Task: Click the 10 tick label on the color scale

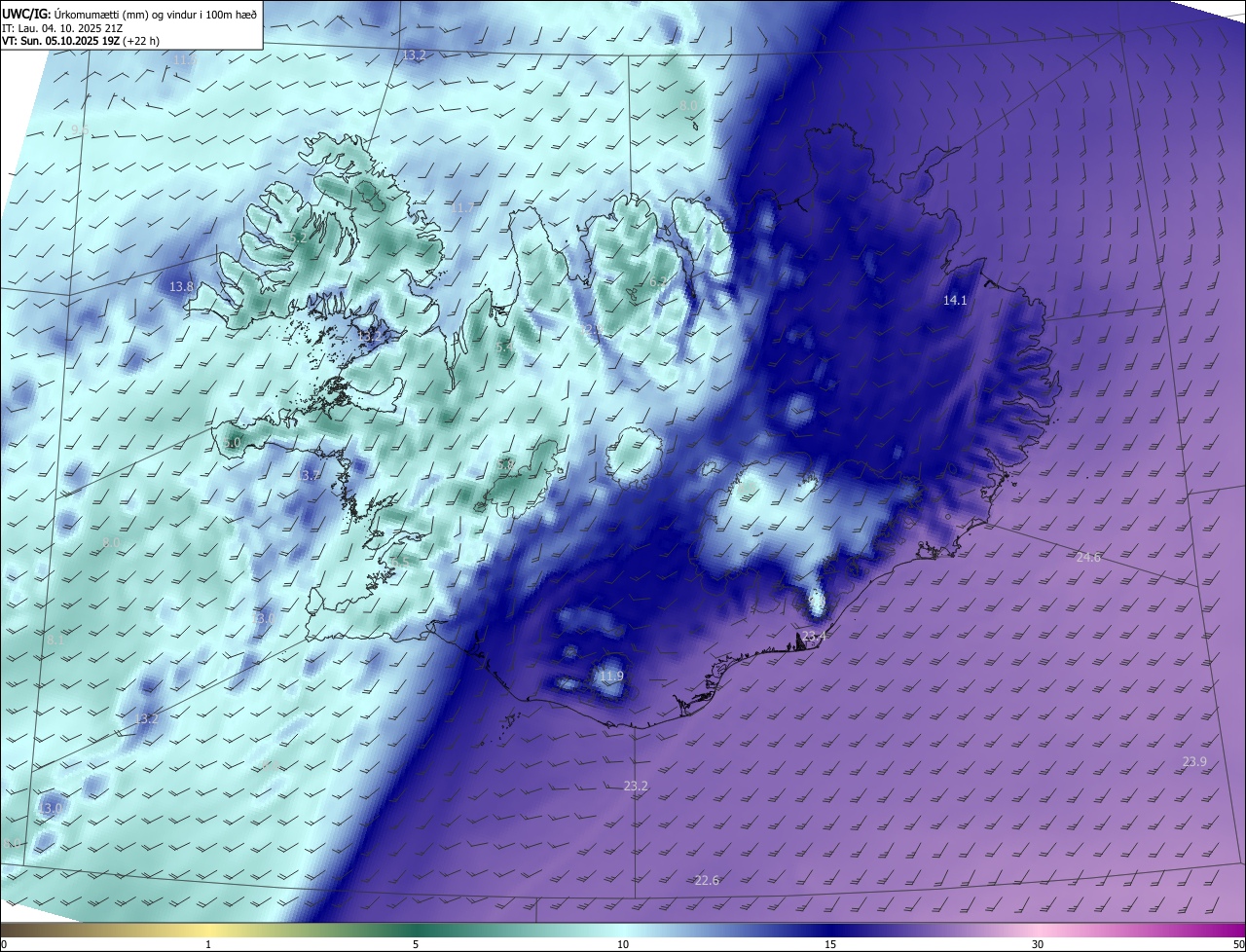Action: pos(623,944)
